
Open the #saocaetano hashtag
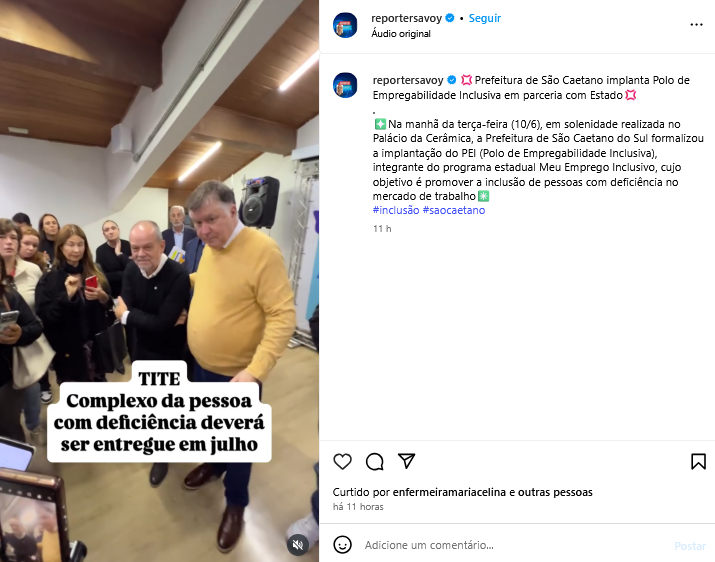tap(454, 210)
